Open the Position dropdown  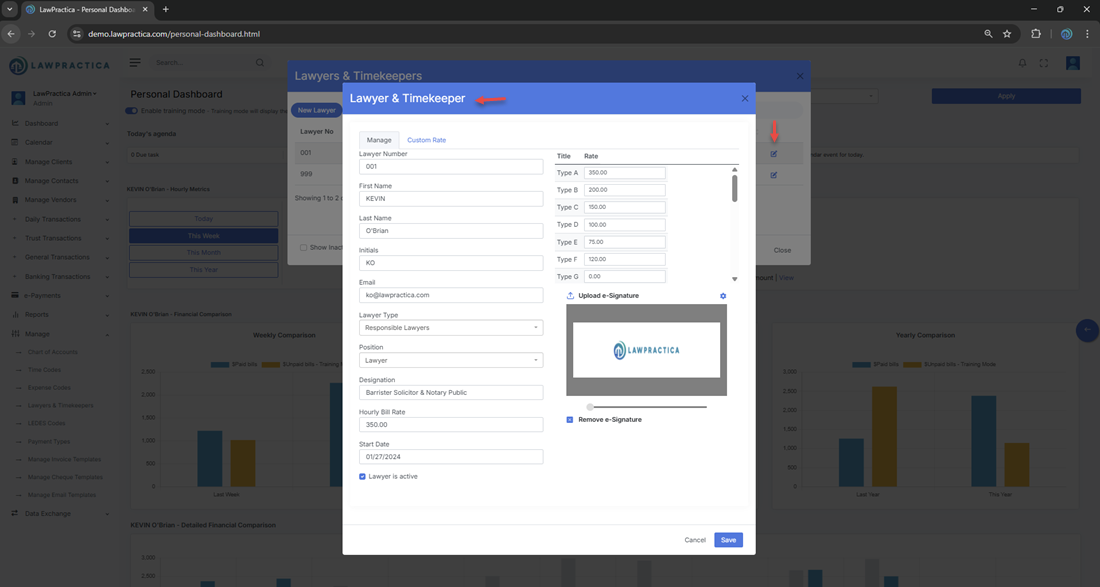click(x=450, y=360)
